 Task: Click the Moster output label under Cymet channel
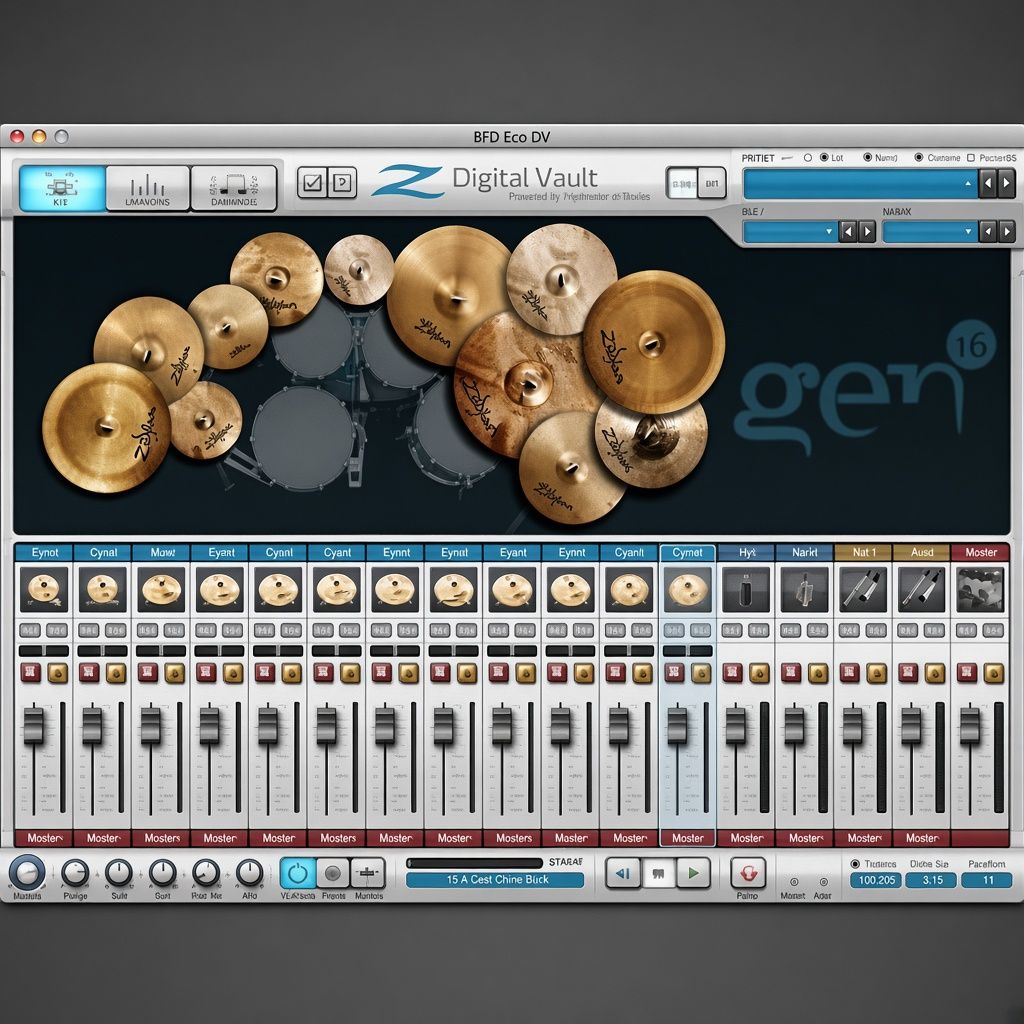[688, 838]
